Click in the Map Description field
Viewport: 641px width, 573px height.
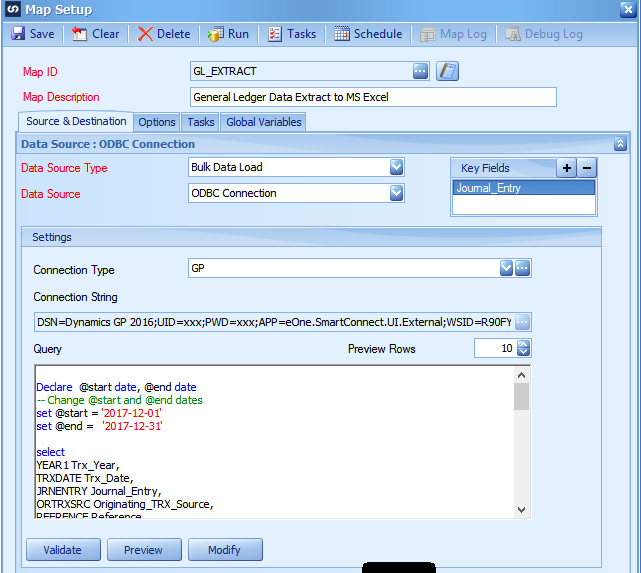pyautogui.click(x=371, y=97)
